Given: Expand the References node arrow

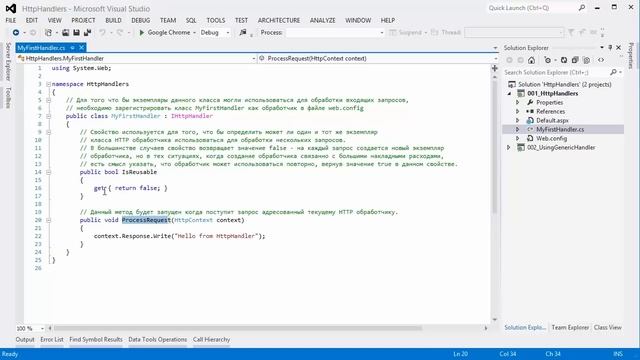Looking at the screenshot, I should [x=518, y=111].
